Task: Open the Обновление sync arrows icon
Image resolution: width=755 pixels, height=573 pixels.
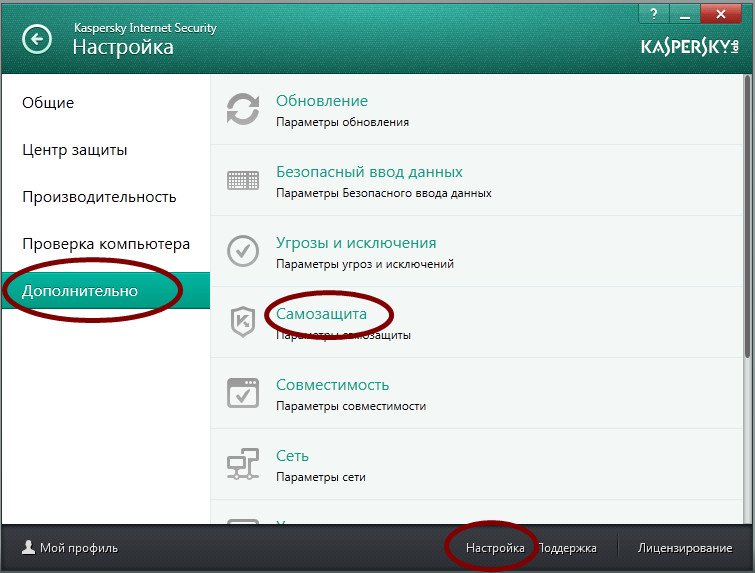Action: (x=243, y=109)
